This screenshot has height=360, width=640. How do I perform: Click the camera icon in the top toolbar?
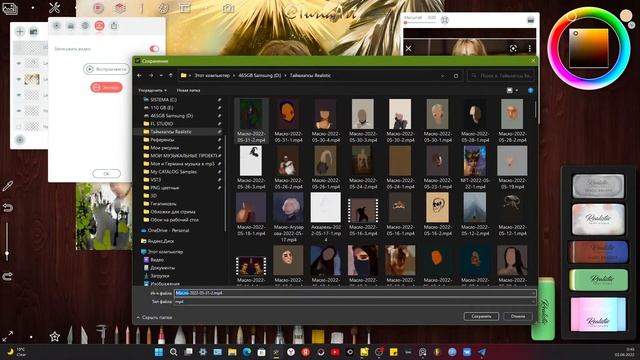click(228, 8)
